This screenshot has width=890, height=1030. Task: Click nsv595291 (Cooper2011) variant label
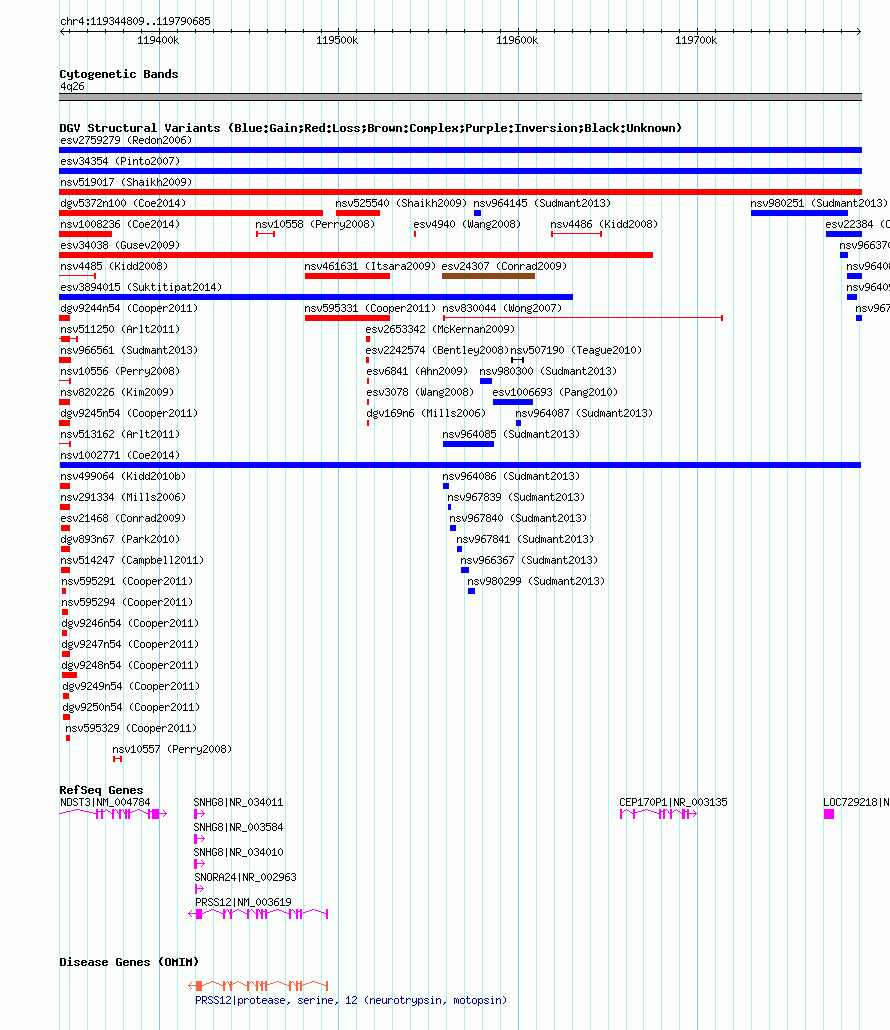tap(127, 581)
